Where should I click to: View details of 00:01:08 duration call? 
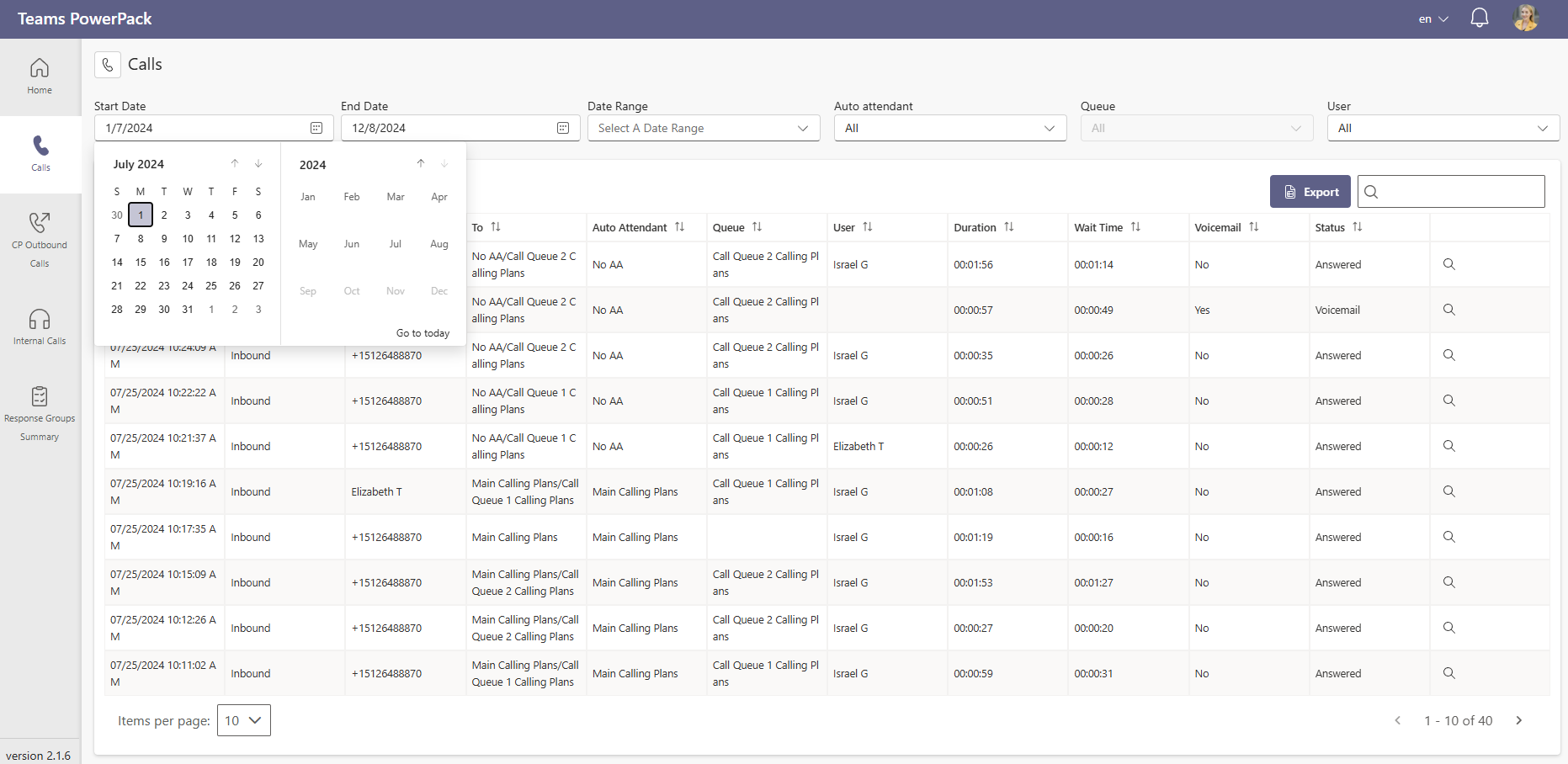pos(1448,491)
